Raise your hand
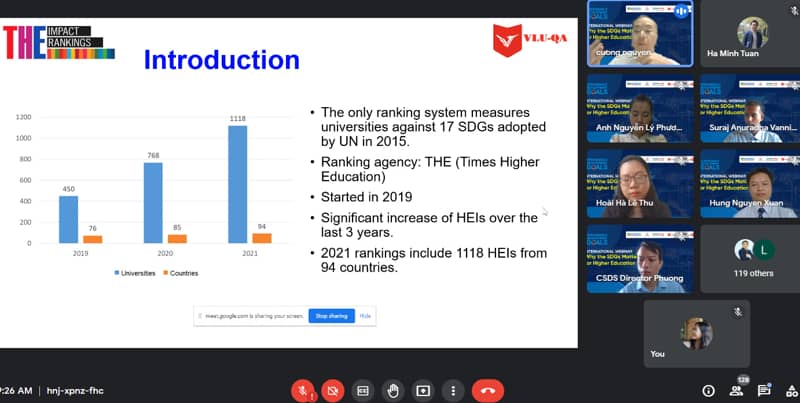This screenshot has height=403, width=800. click(394, 390)
